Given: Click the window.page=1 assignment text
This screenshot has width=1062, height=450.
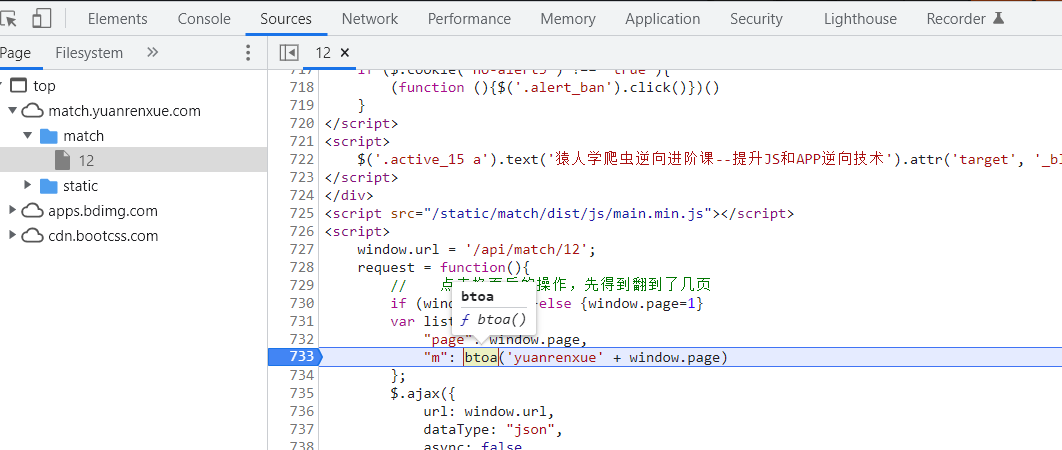Looking at the screenshot, I should [643, 303].
